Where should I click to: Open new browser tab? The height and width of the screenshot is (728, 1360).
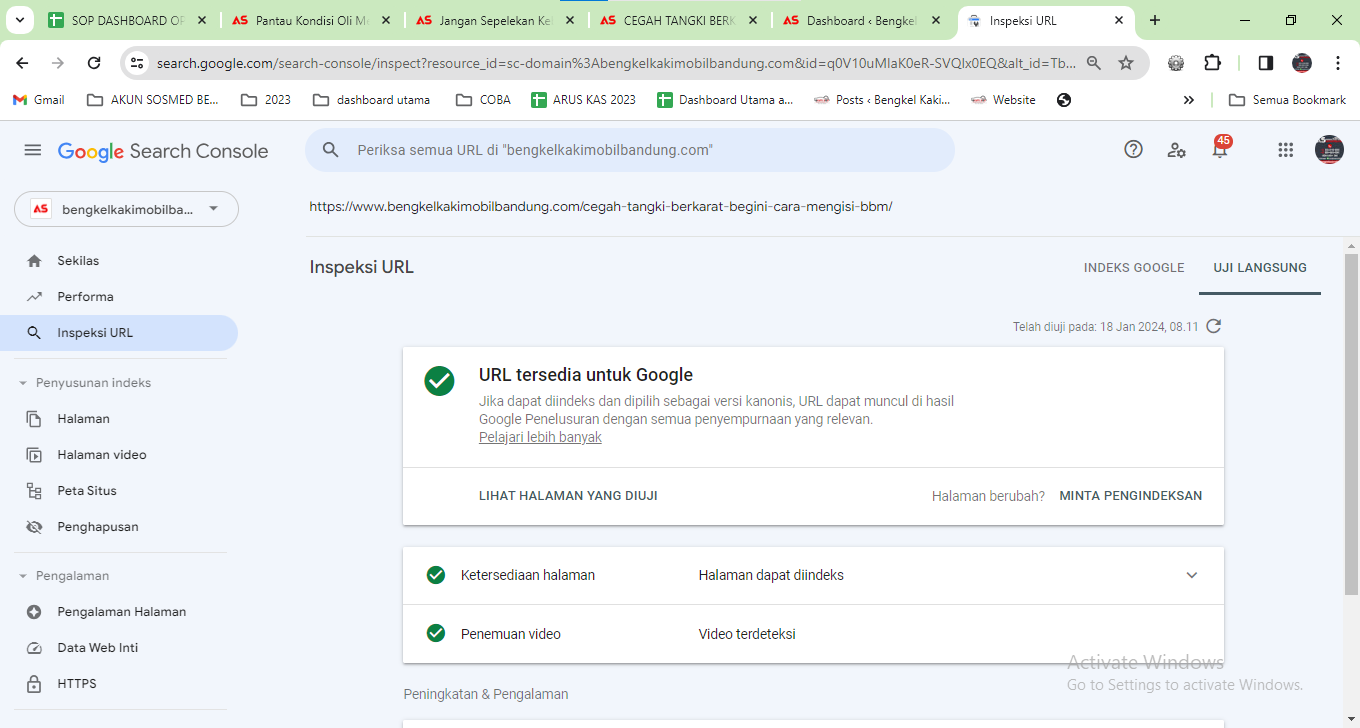pyautogui.click(x=1155, y=20)
